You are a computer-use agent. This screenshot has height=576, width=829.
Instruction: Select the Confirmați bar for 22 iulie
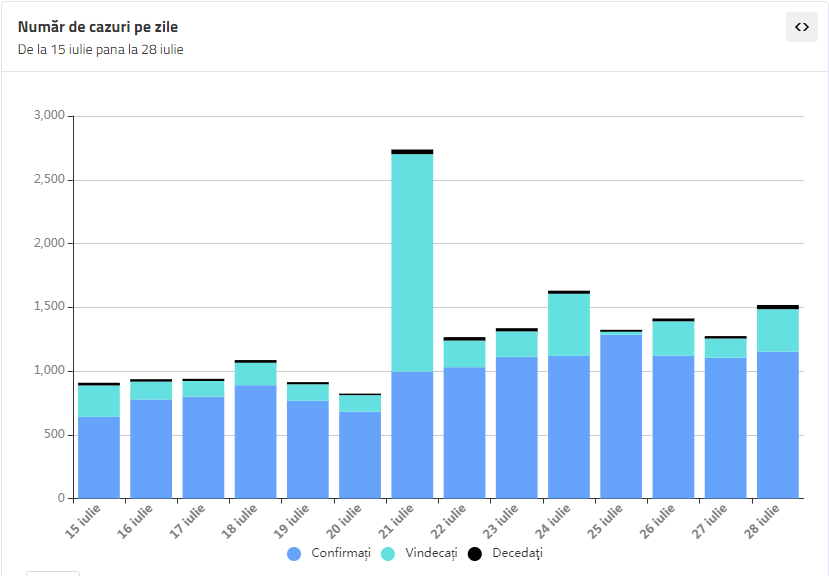click(x=464, y=433)
